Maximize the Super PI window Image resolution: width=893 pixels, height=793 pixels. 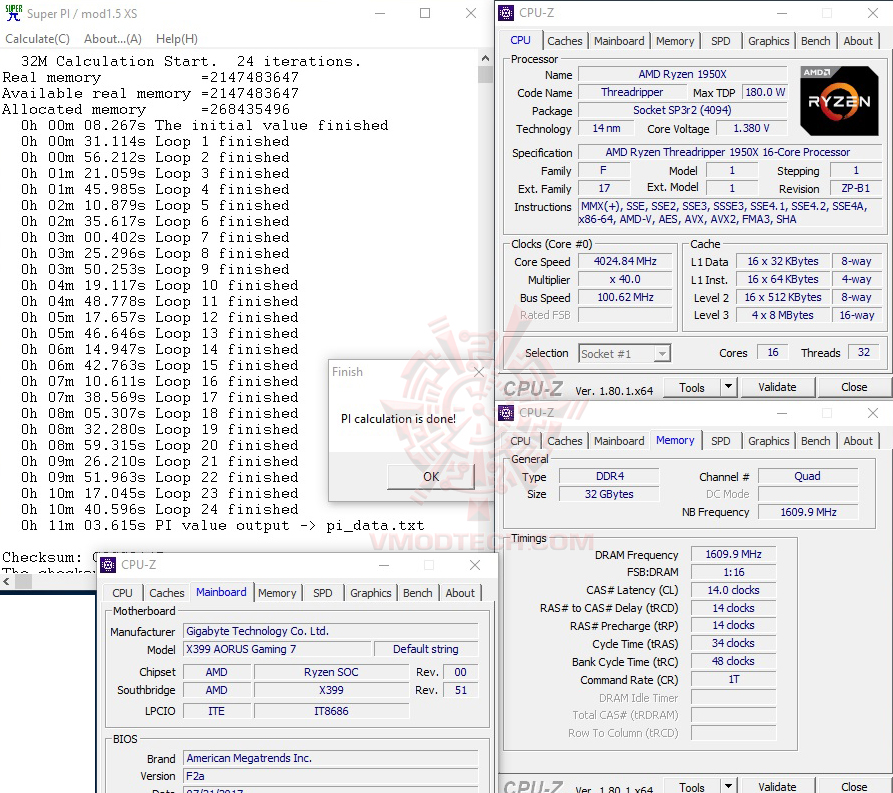(x=425, y=13)
